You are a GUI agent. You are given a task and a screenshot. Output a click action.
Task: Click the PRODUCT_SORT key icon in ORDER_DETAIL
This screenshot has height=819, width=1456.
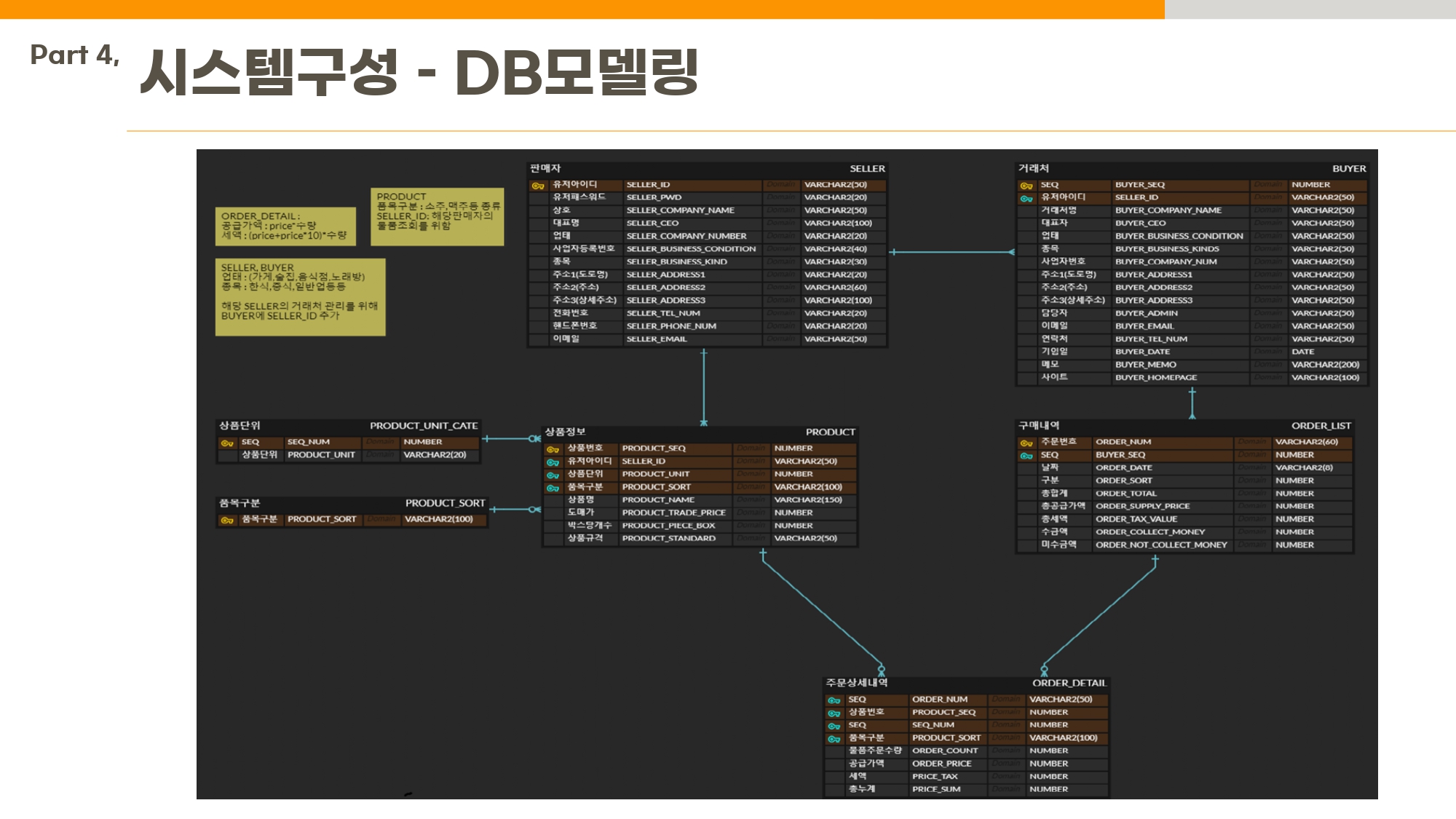pos(834,739)
